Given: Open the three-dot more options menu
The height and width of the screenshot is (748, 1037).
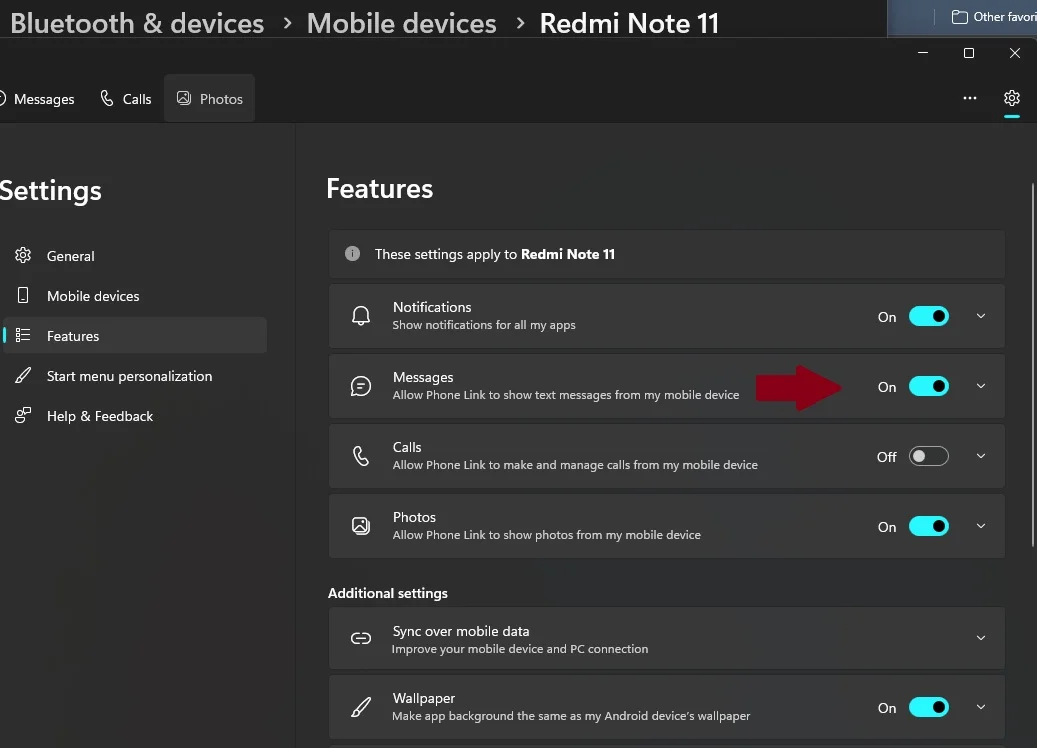Looking at the screenshot, I should (970, 99).
